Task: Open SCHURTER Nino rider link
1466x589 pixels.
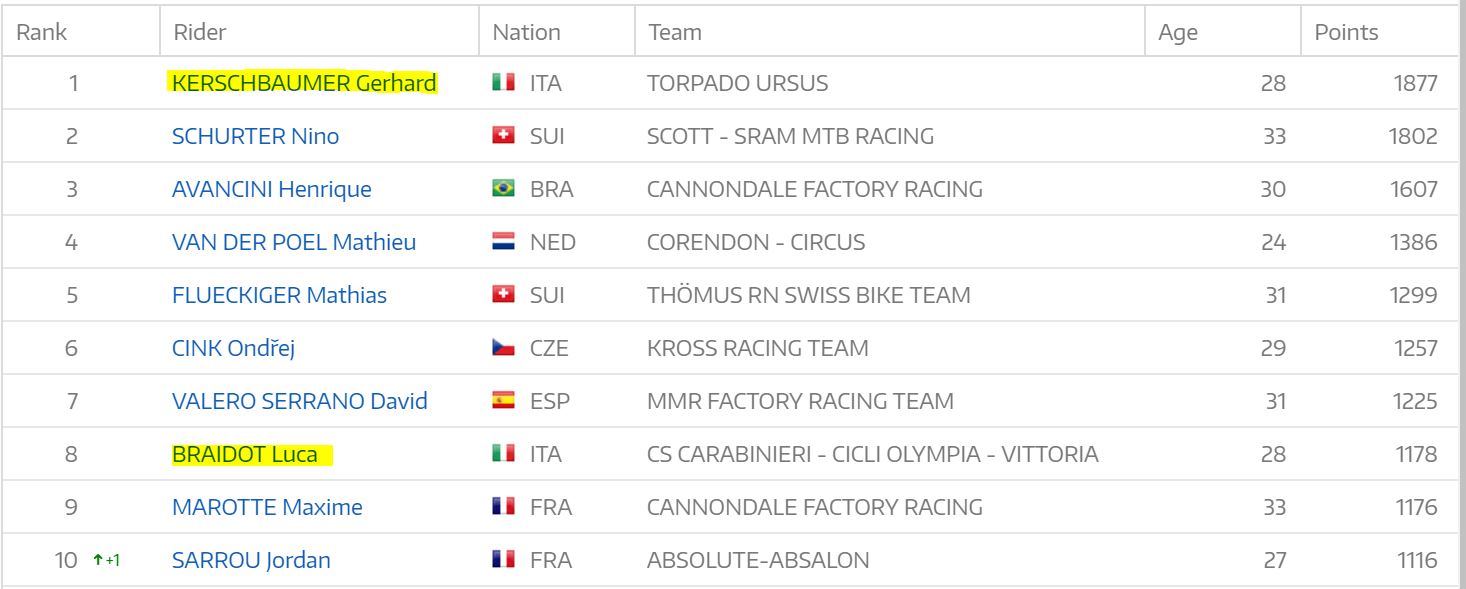Action: point(255,136)
